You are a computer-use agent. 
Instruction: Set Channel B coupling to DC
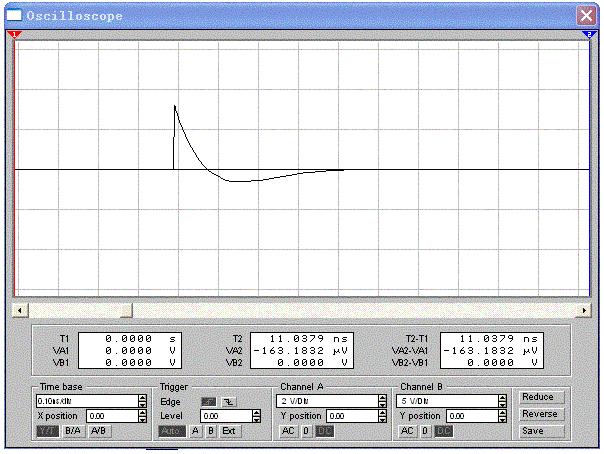tap(443, 431)
